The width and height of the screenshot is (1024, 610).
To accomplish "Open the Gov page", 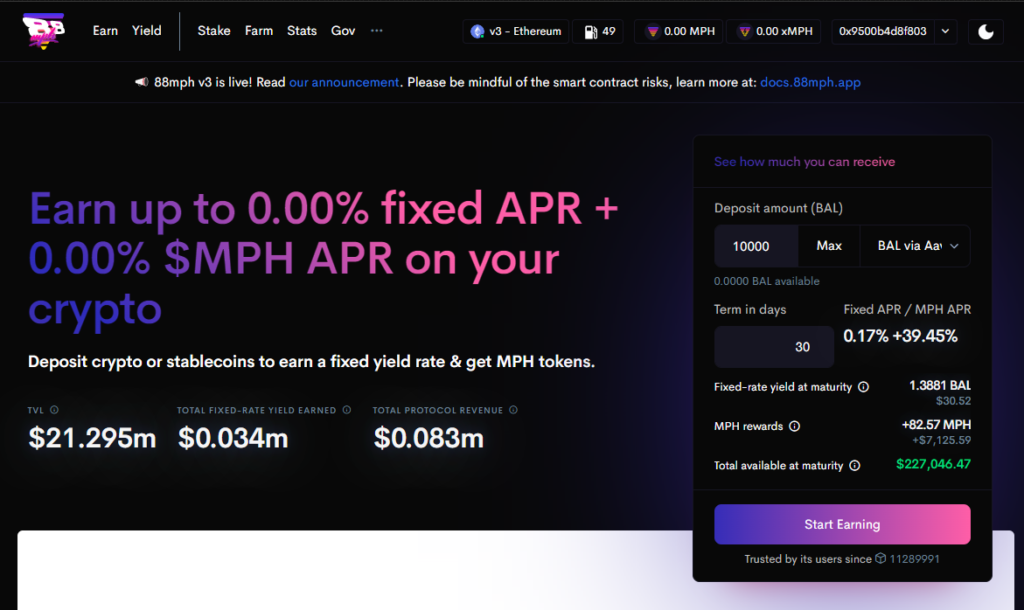I will point(343,31).
